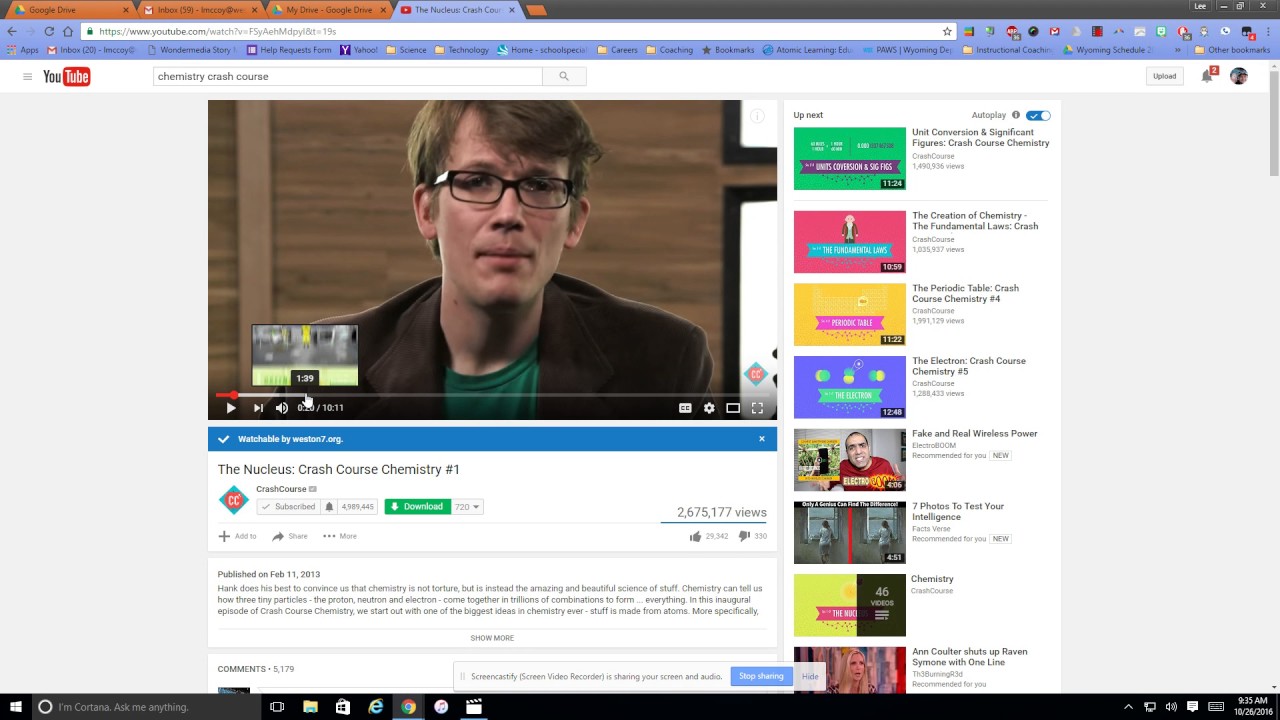This screenshot has width=1280, height=720.
Task: Bookmark this page star icon
Action: point(947,31)
